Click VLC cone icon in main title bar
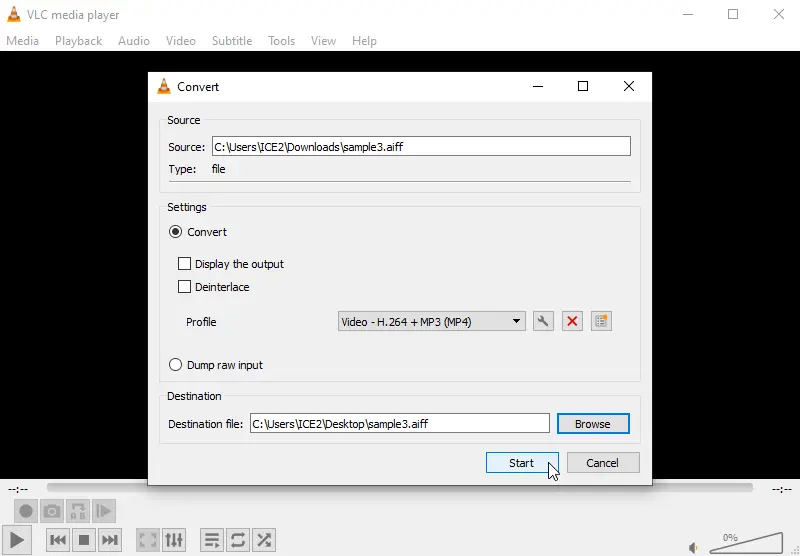This screenshot has height=556, width=800. 14,14
